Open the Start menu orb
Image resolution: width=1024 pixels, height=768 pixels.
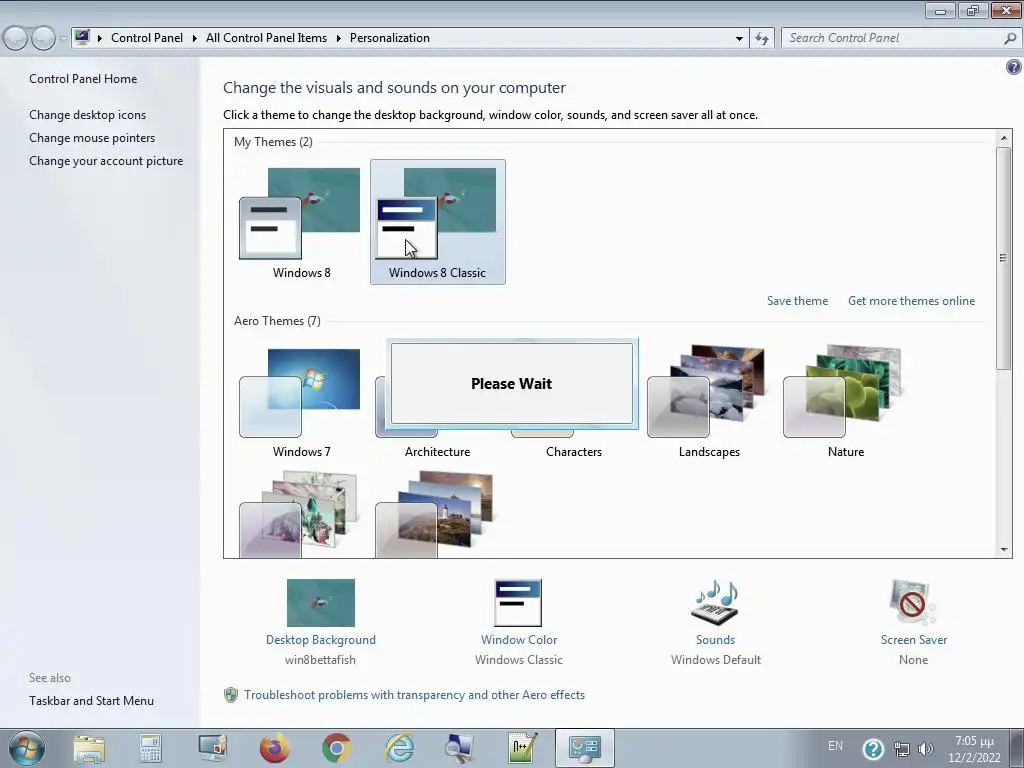point(27,748)
